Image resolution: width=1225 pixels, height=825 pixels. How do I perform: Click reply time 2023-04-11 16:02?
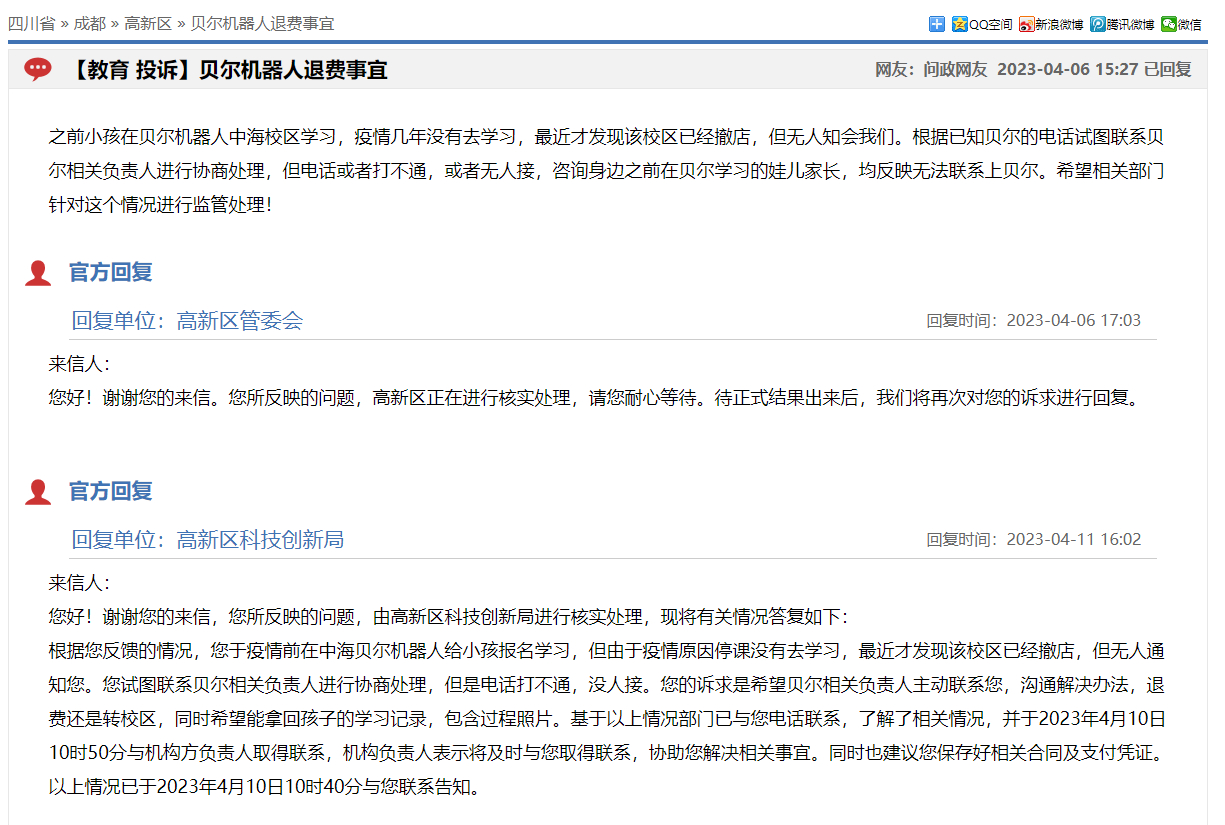pos(1073,540)
